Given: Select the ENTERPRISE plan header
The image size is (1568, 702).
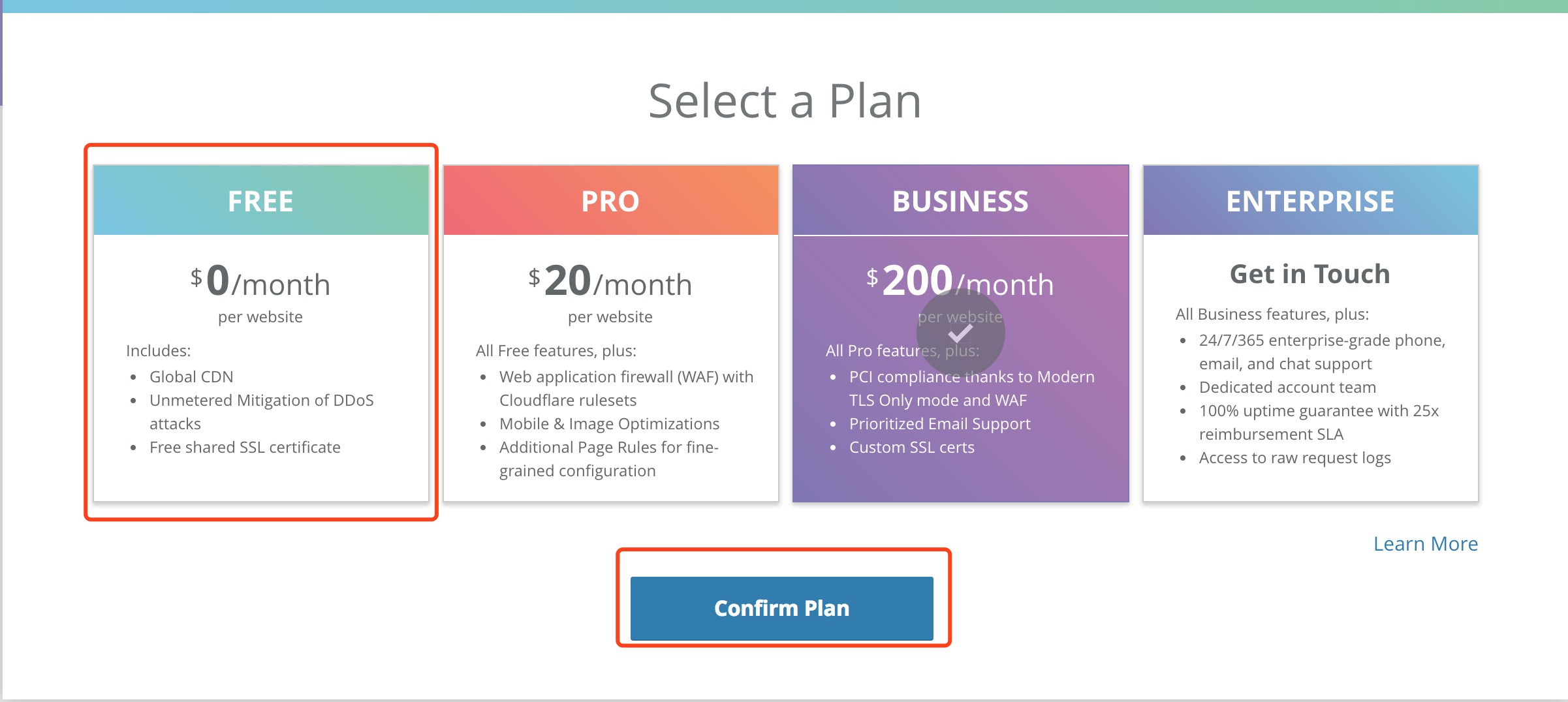Looking at the screenshot, I should (x=1310, y=201).
